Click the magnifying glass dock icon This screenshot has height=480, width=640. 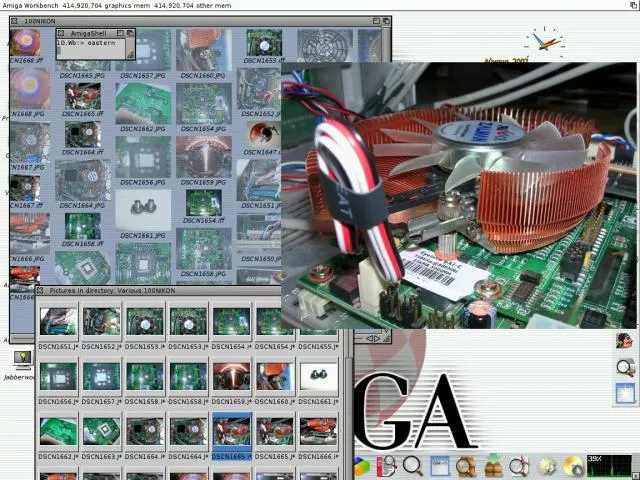click(x=413, y=466)
